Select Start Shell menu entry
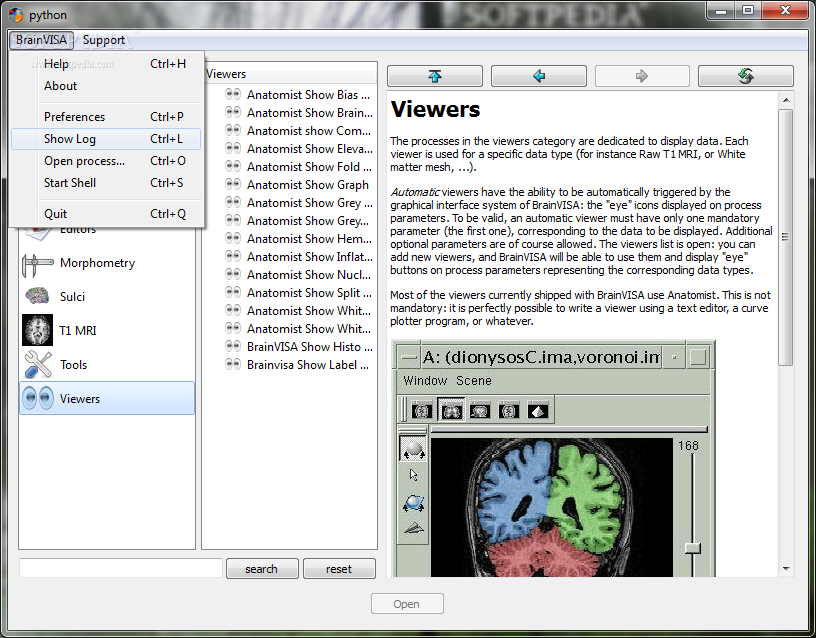 coord(106,183)
